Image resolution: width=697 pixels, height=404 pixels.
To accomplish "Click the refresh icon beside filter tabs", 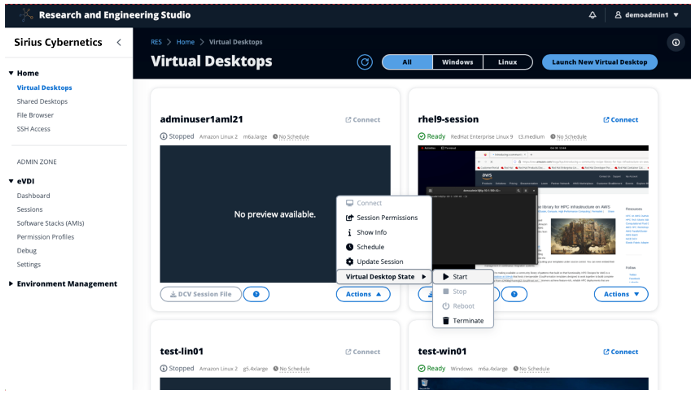I will tap(365, 62).
